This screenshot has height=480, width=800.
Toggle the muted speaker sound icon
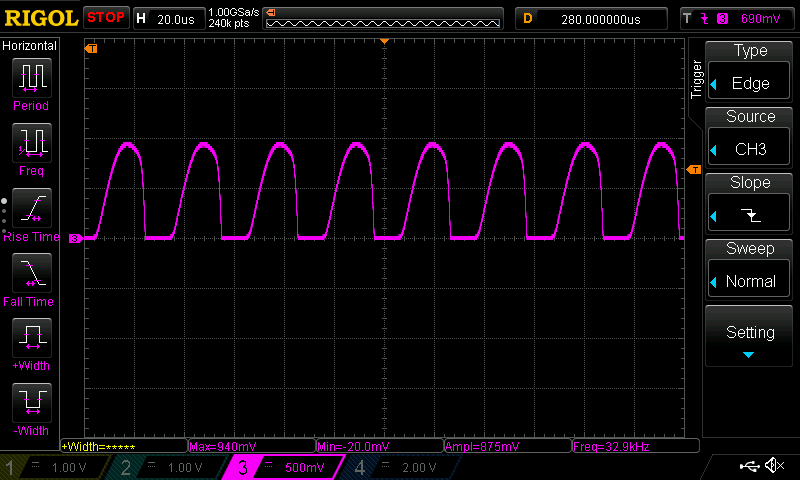pyautogui.click(x=774, y=465)
